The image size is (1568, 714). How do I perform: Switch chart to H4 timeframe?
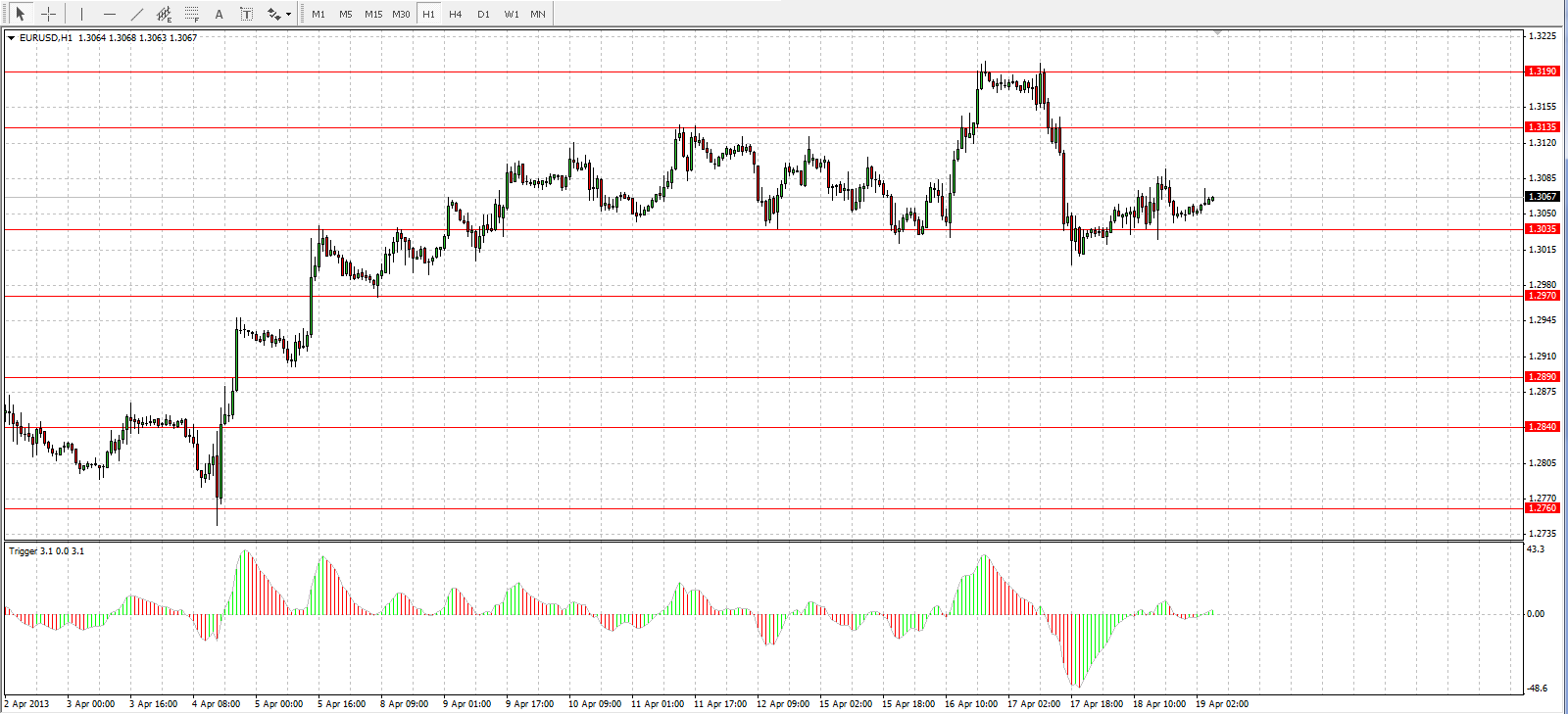point(456,14)
